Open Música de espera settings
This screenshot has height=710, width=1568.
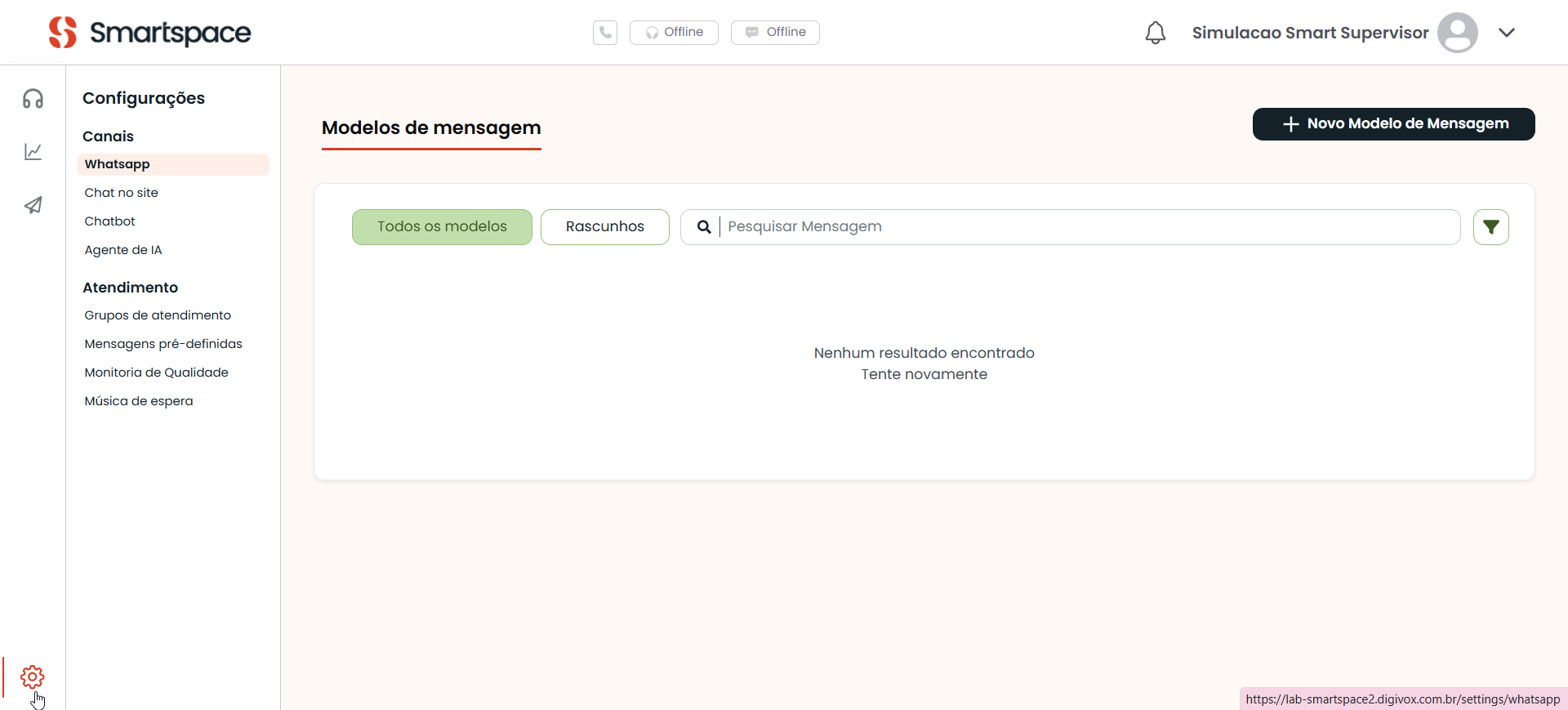(139, 401)
